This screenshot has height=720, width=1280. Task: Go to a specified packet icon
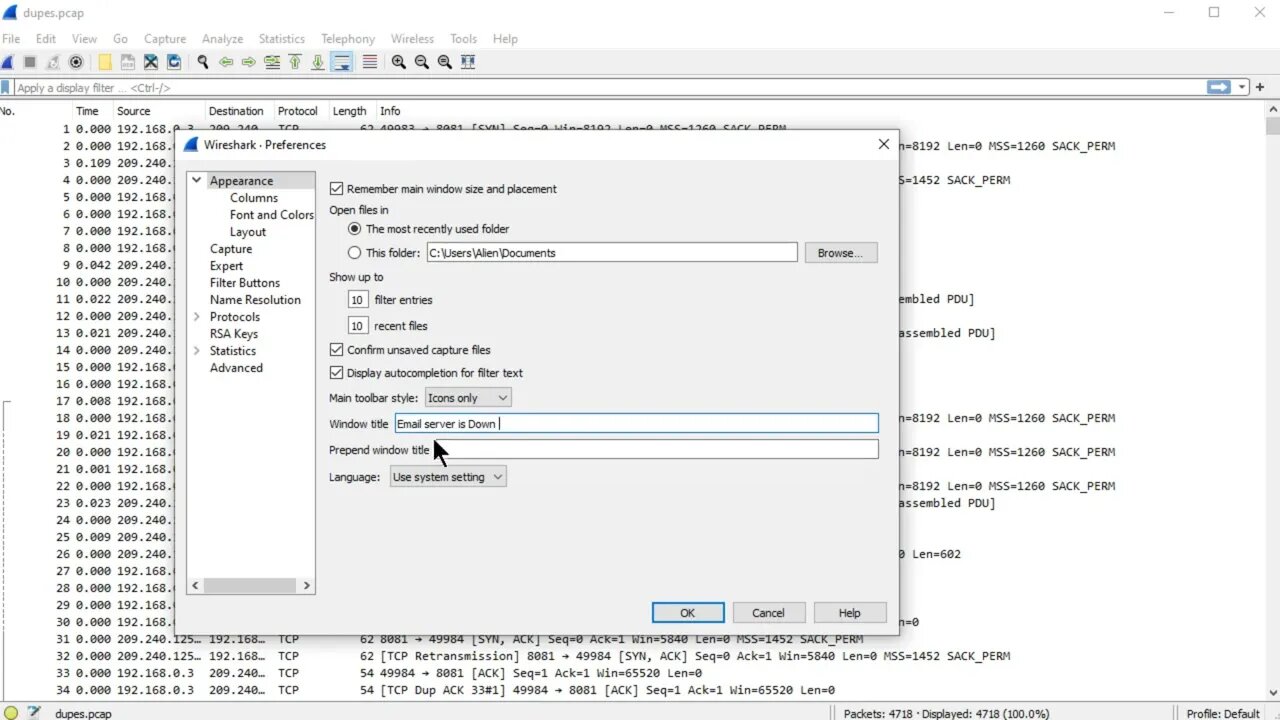(272, 62)
